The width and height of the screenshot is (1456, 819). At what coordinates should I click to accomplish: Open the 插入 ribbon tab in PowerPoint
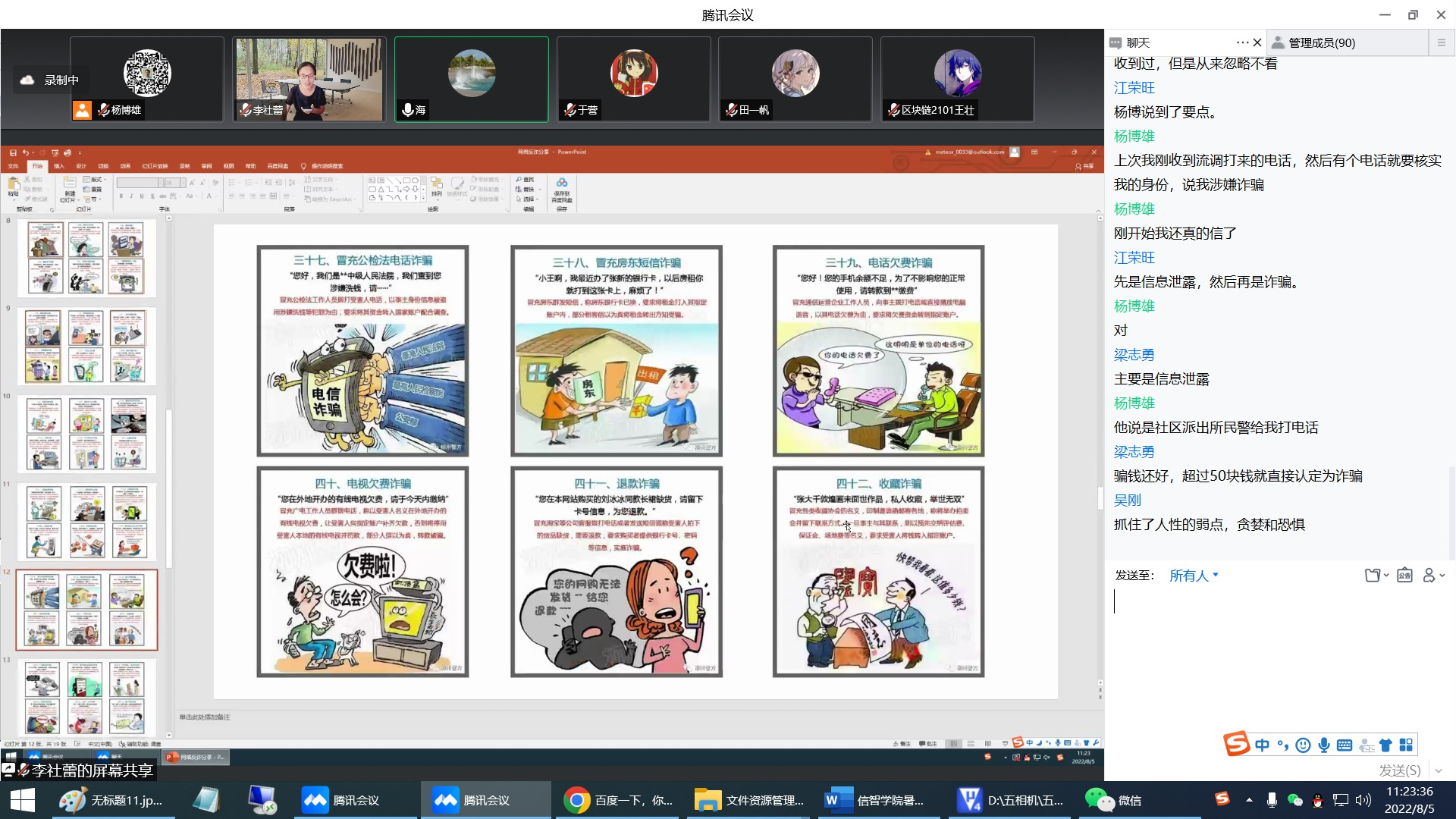[59, 166]
